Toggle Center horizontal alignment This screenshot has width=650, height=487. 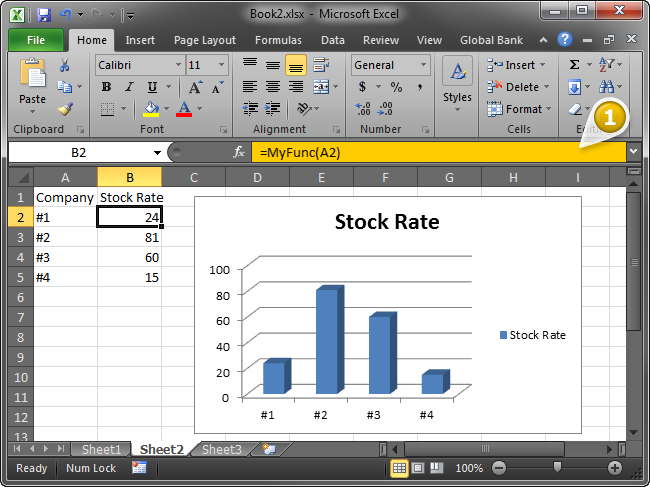(x=272, y=87)
